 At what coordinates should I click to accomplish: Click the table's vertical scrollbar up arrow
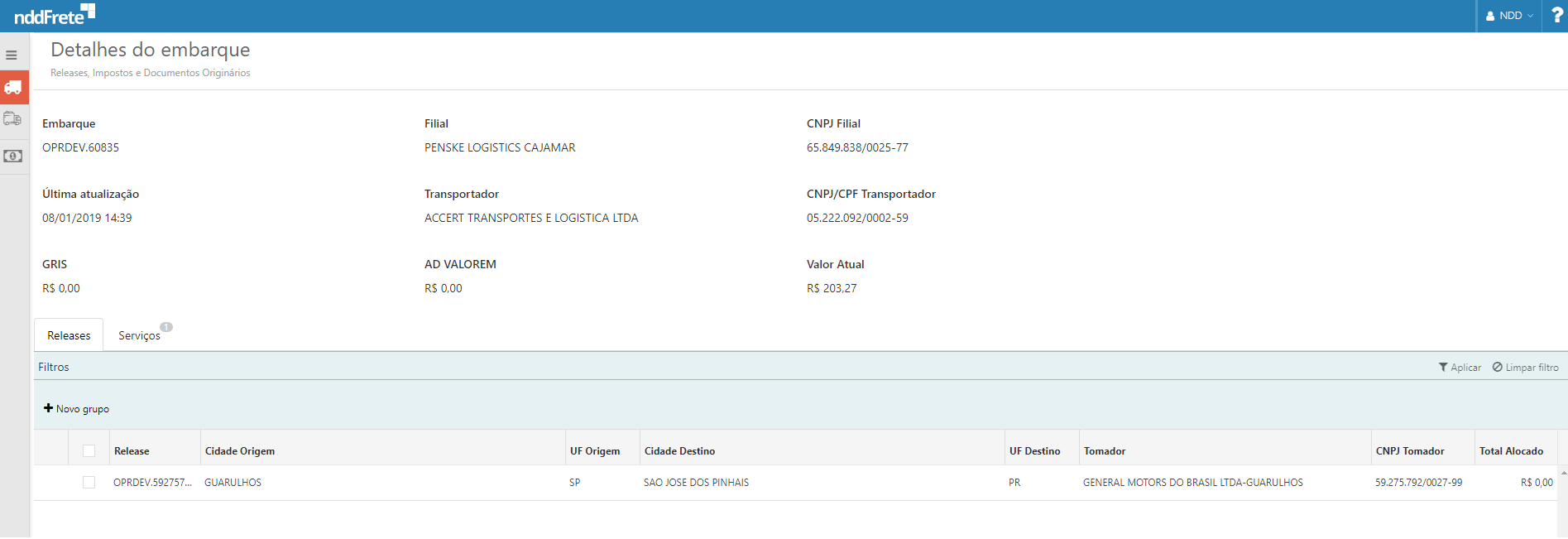[1563, 473]
